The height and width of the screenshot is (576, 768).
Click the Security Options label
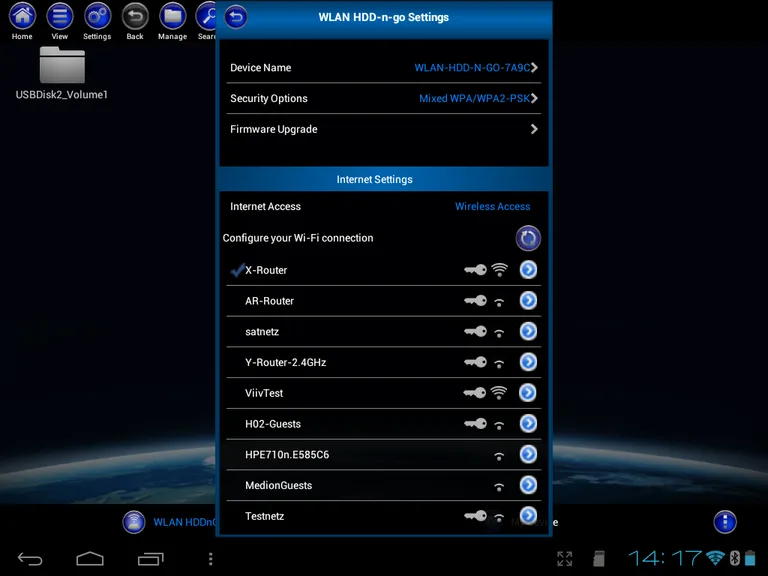coord(269,98)
